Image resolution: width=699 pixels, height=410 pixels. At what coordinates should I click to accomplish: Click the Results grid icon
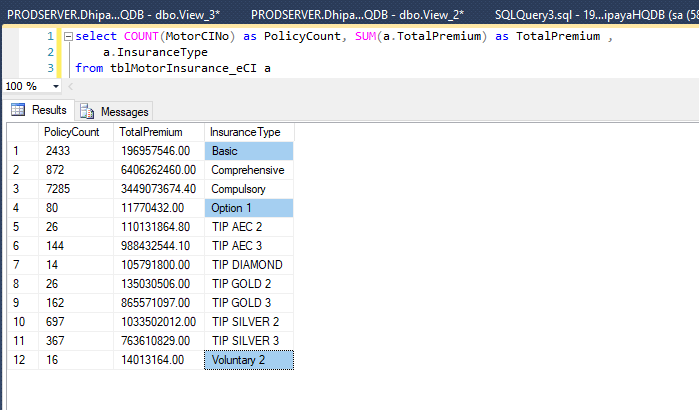pos(18,110)
